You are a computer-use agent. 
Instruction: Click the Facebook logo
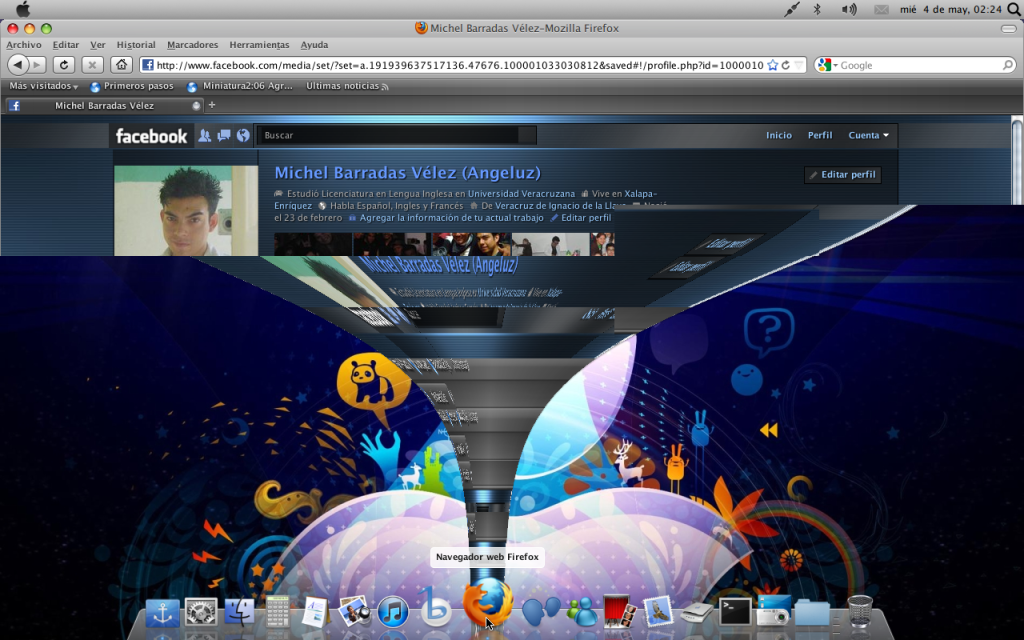[x=152, y=136]
